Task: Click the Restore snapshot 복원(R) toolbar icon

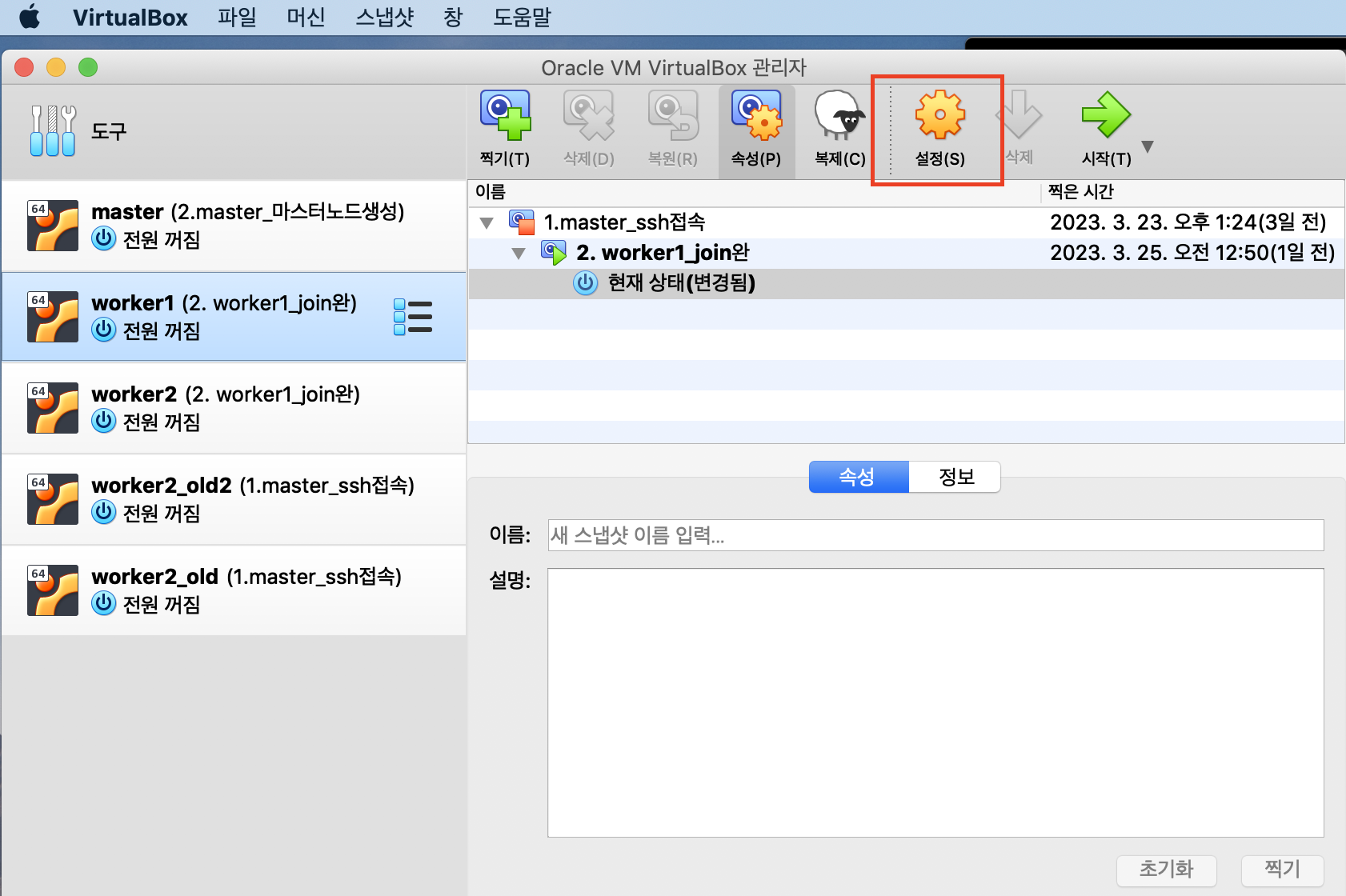Action: (673, 129)
